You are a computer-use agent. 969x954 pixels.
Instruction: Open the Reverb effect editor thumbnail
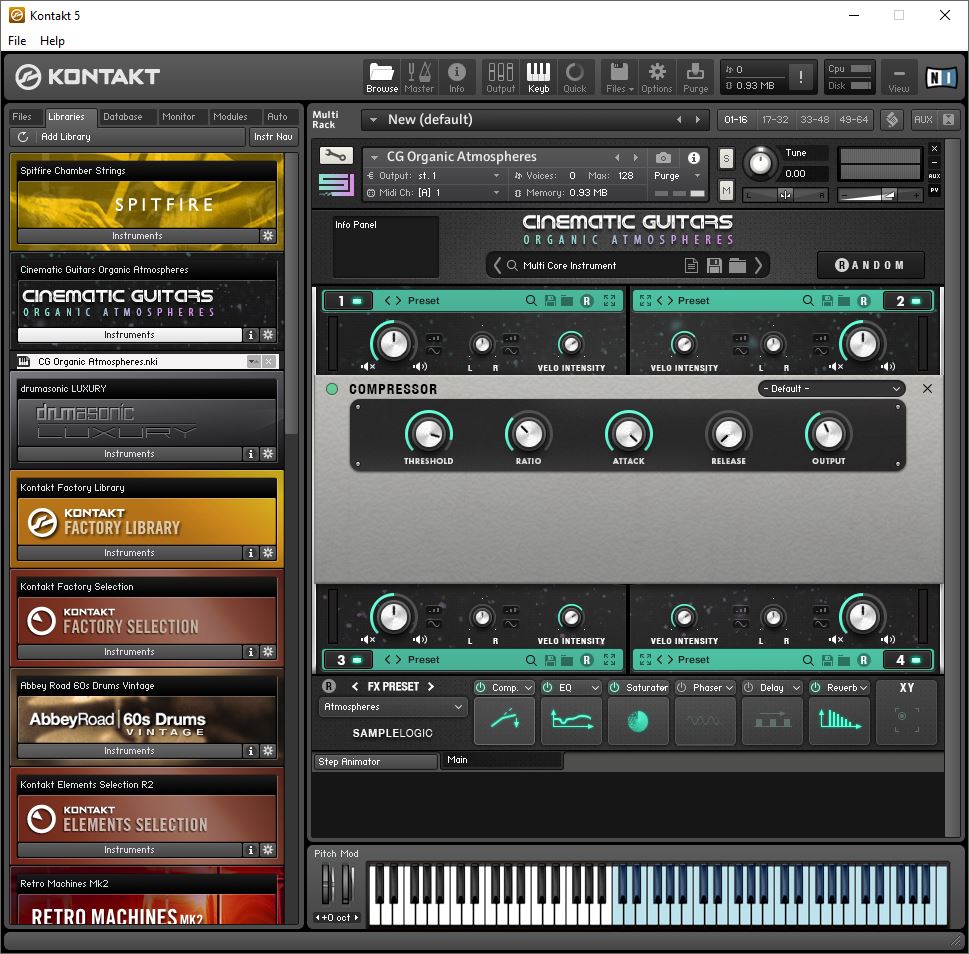[839, 720]
